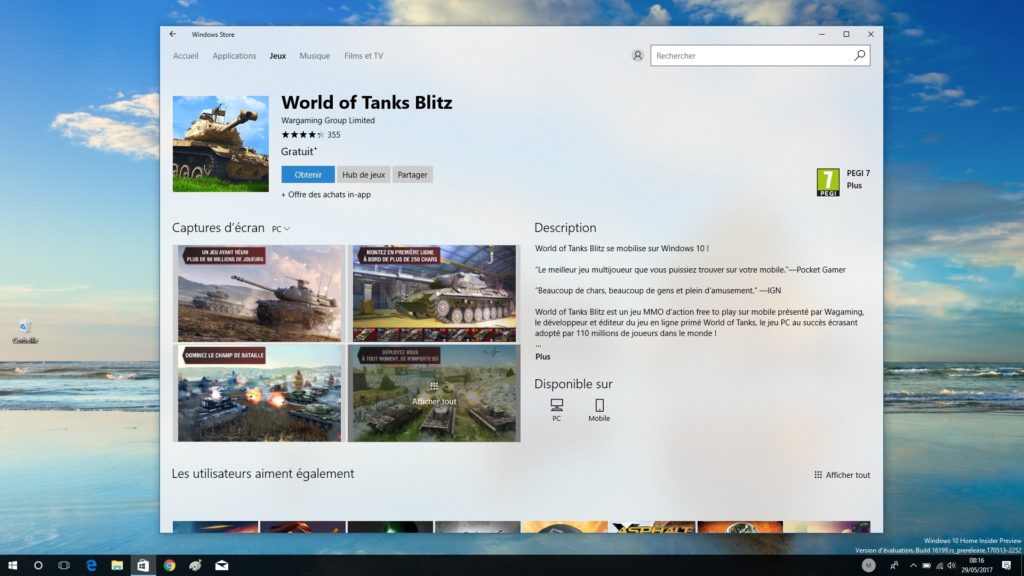The height and width of the screenshot is (576, 1024).
Task: Launch Google Chrome from the taskbar
Action: 169,566
